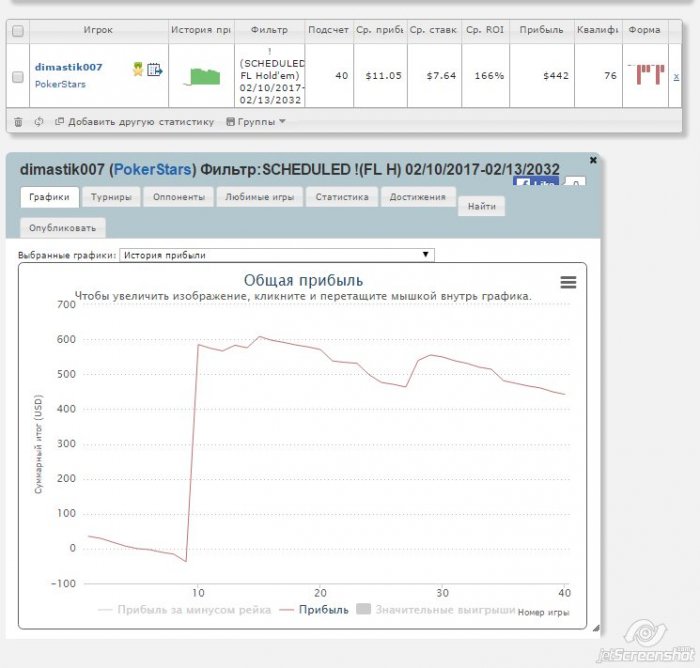
Task: Click the $442 profit value
Action: click(556, 76)
